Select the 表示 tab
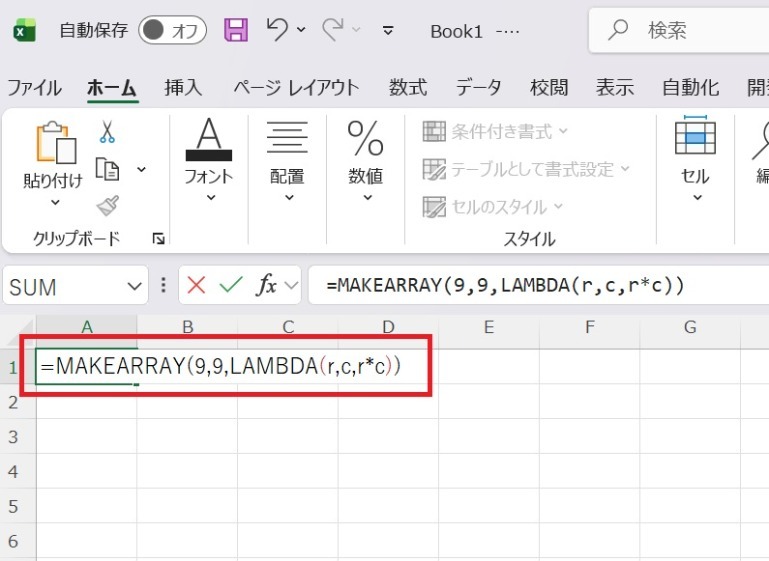Viewport: 769px width, 561px height. [x=615, y=88]
